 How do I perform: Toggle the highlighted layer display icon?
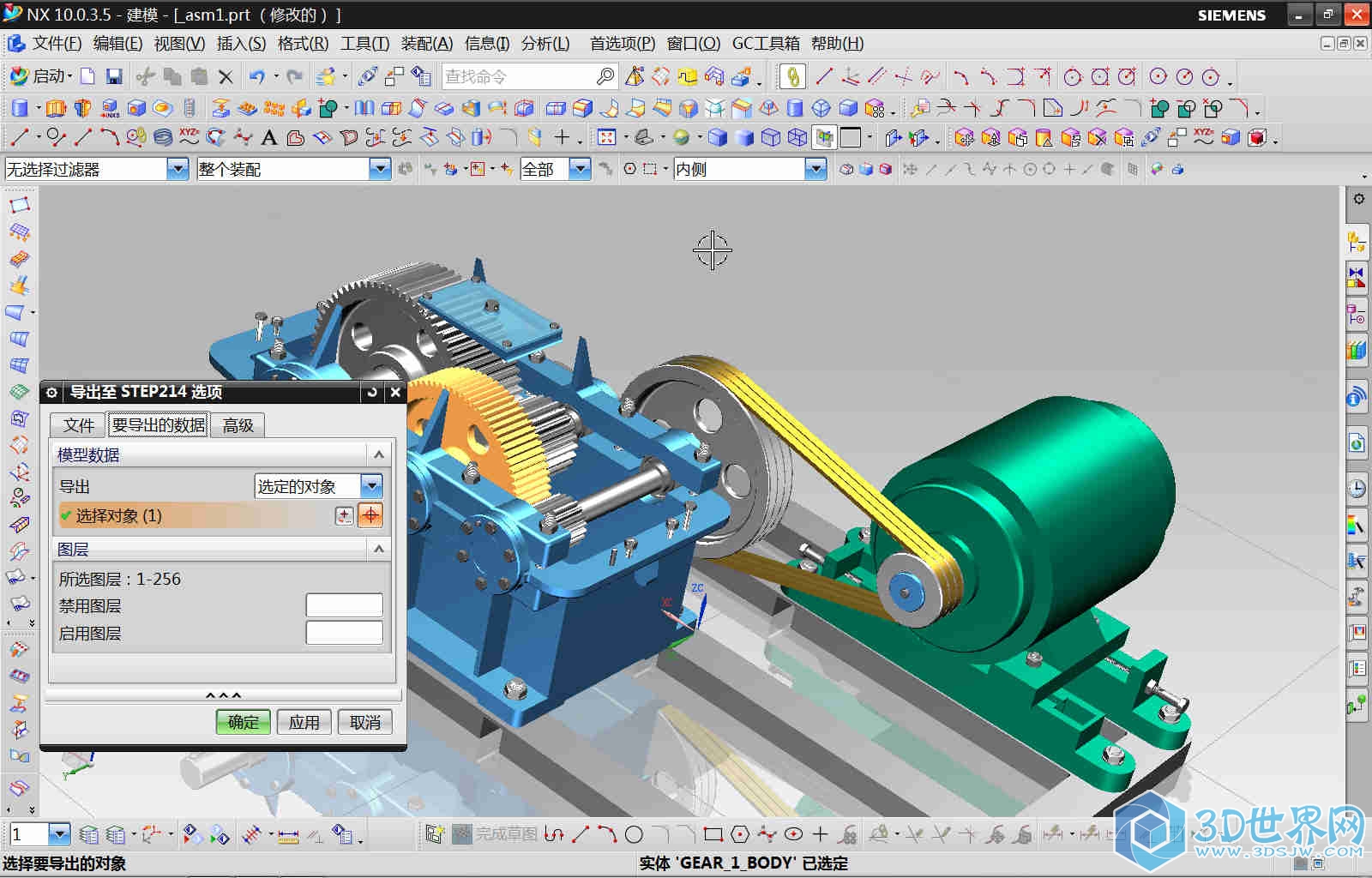pyautogui.click(x=825, y=137)
